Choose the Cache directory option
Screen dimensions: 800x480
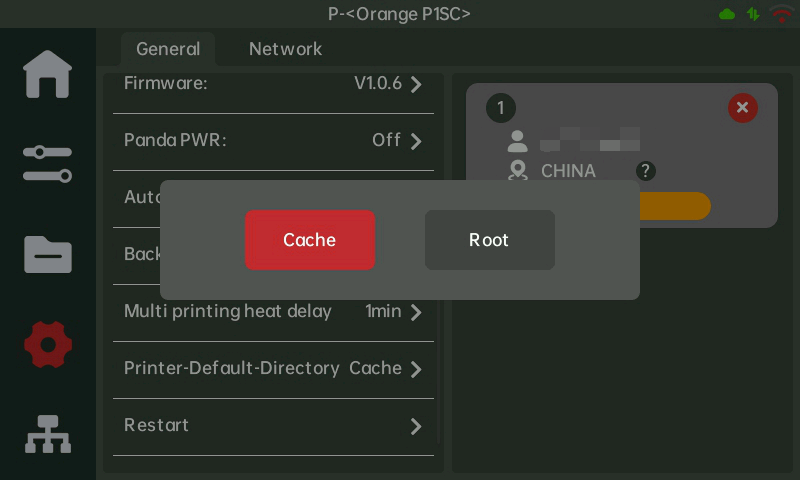[310, 240]
